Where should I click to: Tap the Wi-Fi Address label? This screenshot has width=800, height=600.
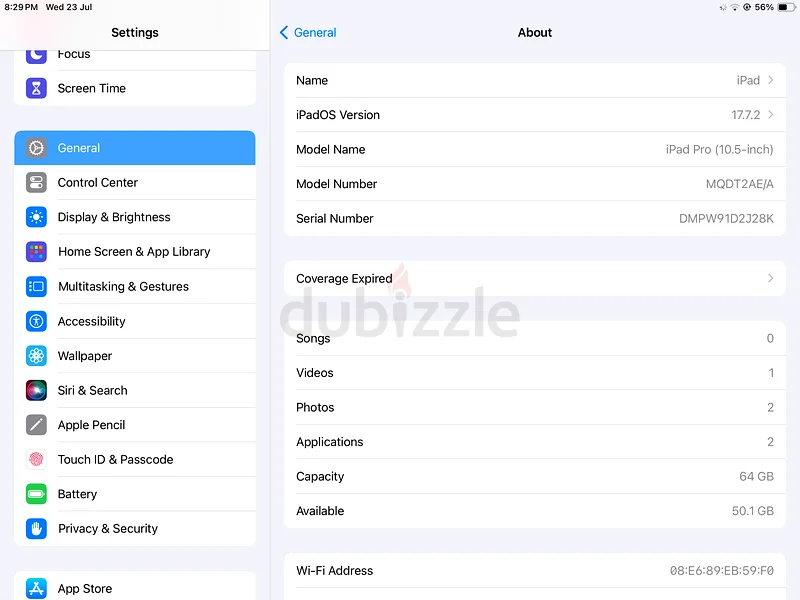pyautogui.click(x=334, y=571)
